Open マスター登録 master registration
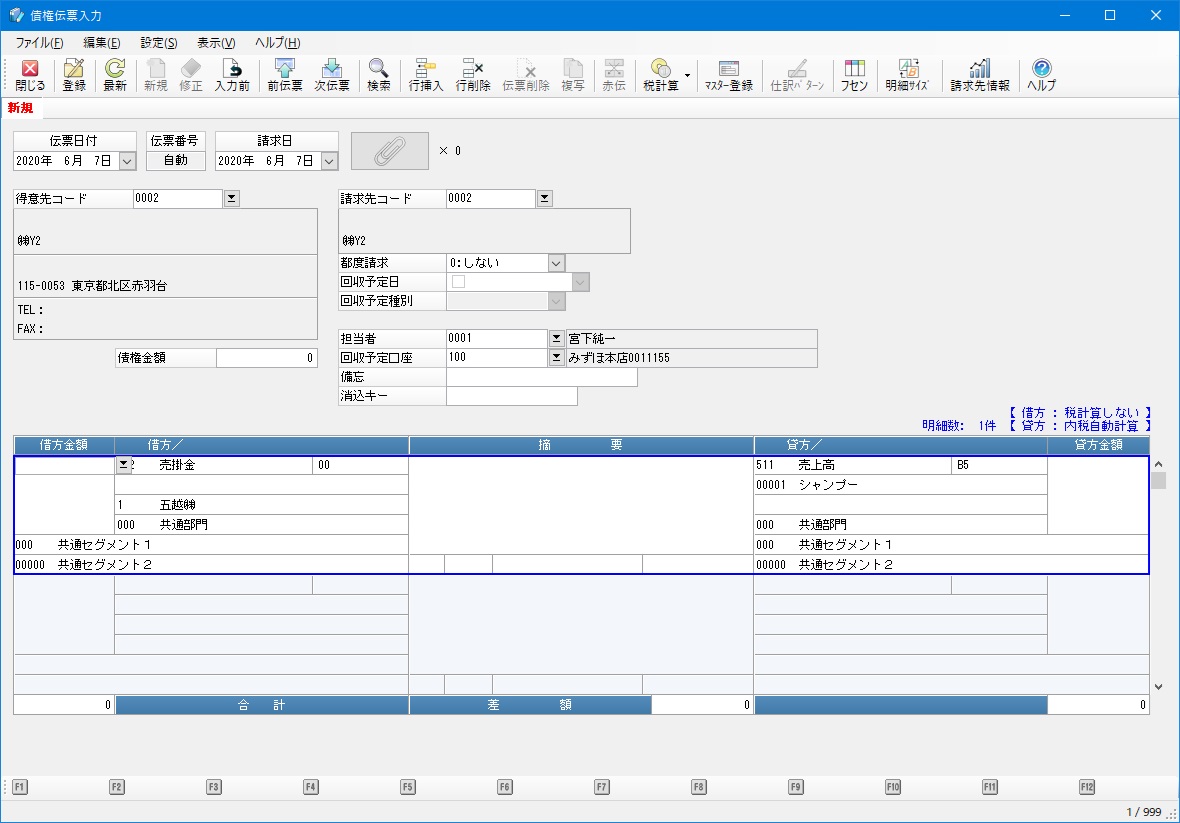 tap(728, 75)
